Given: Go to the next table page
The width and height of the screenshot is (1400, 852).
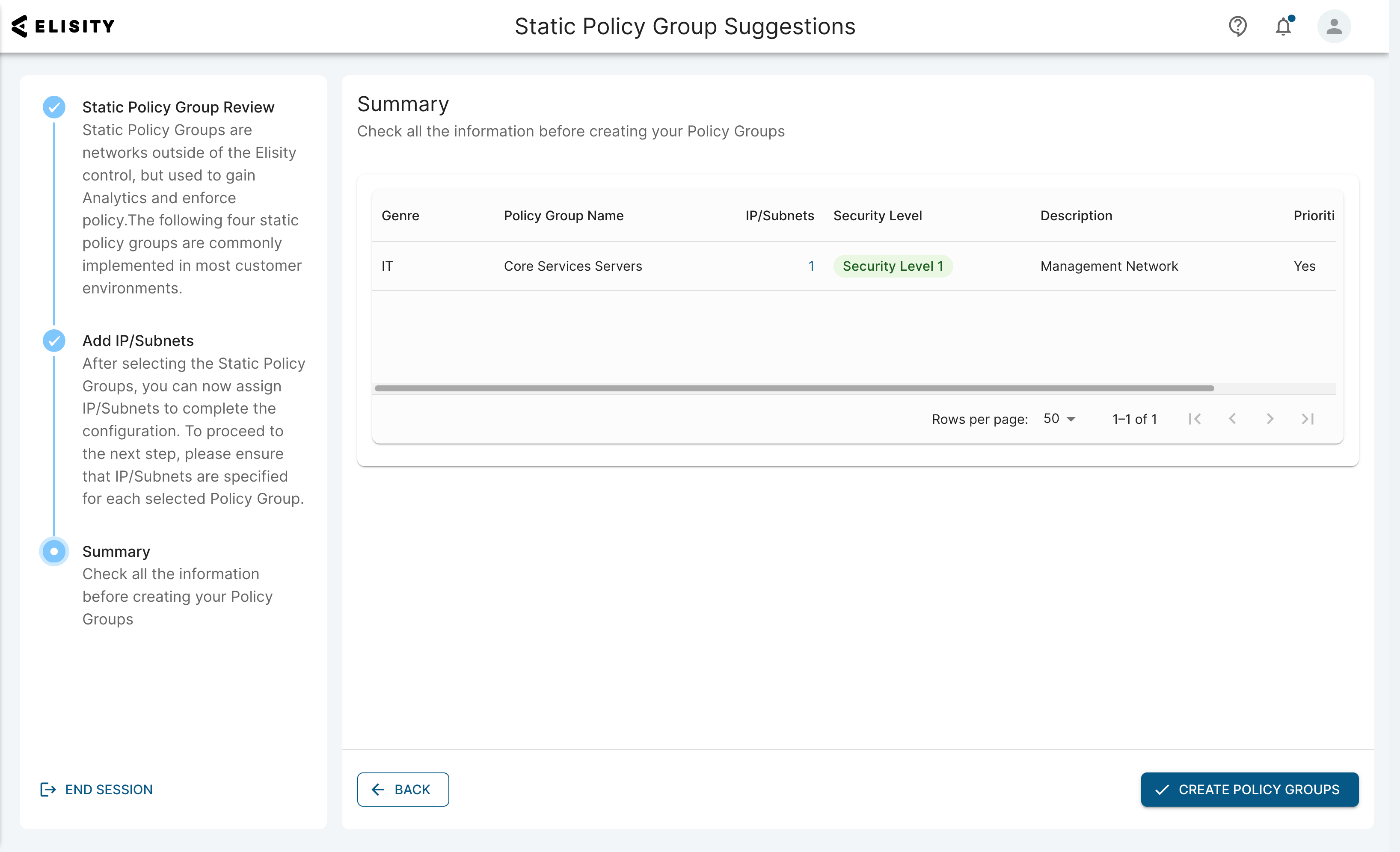Looking at the screenshot, I should (x=1270, y=419).
